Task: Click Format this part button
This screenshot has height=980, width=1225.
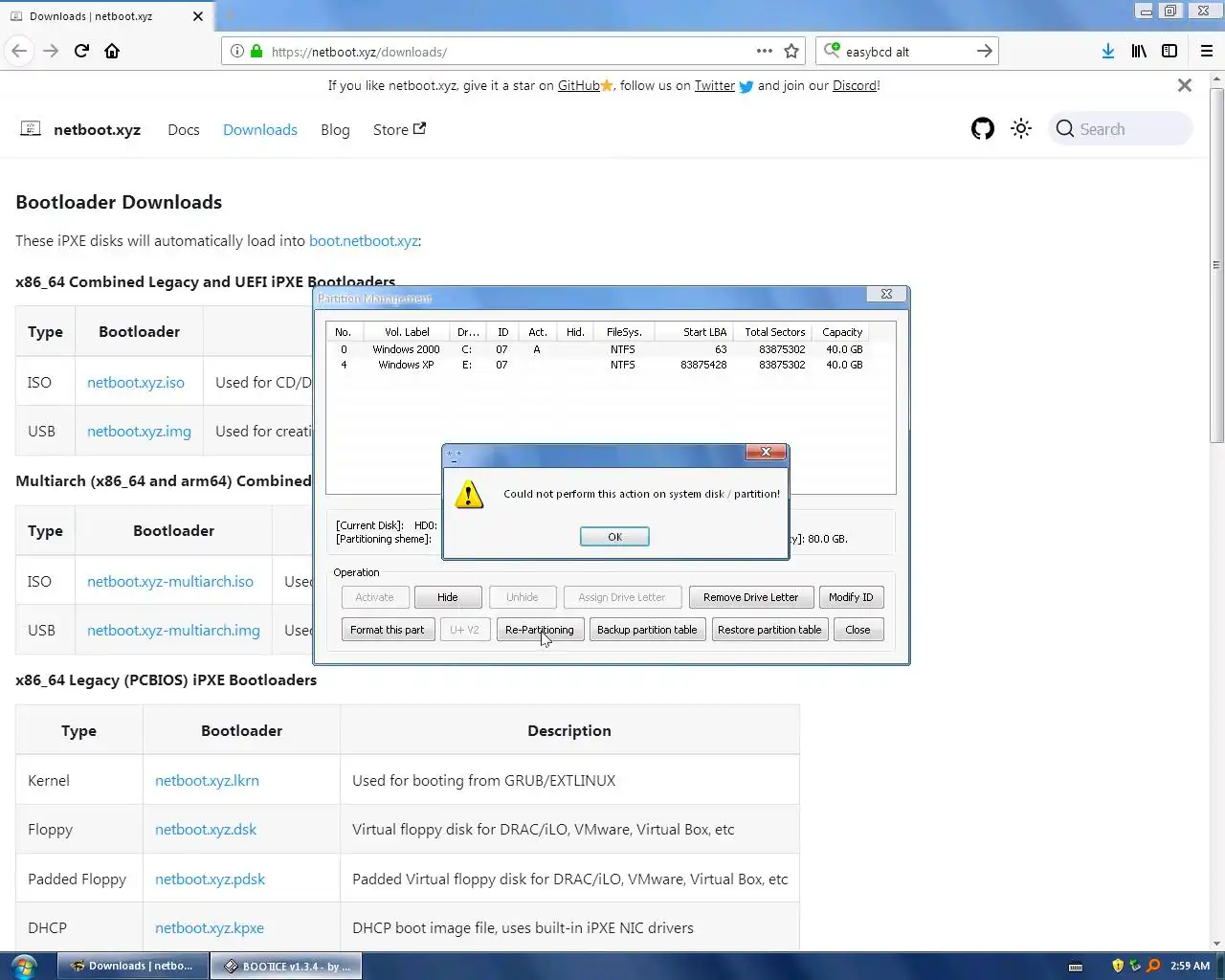Action: (x=387, y=630)
